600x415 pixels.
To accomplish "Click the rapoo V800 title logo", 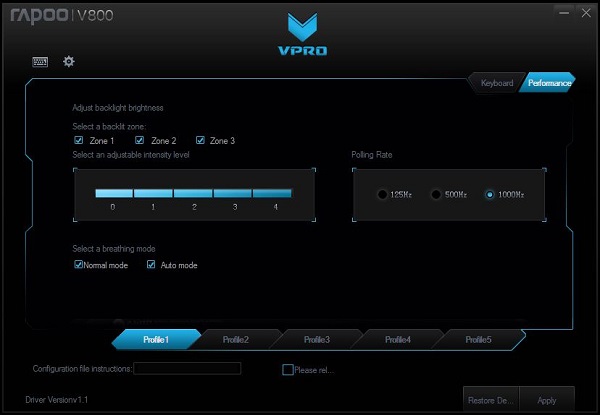I will [62, 16].
